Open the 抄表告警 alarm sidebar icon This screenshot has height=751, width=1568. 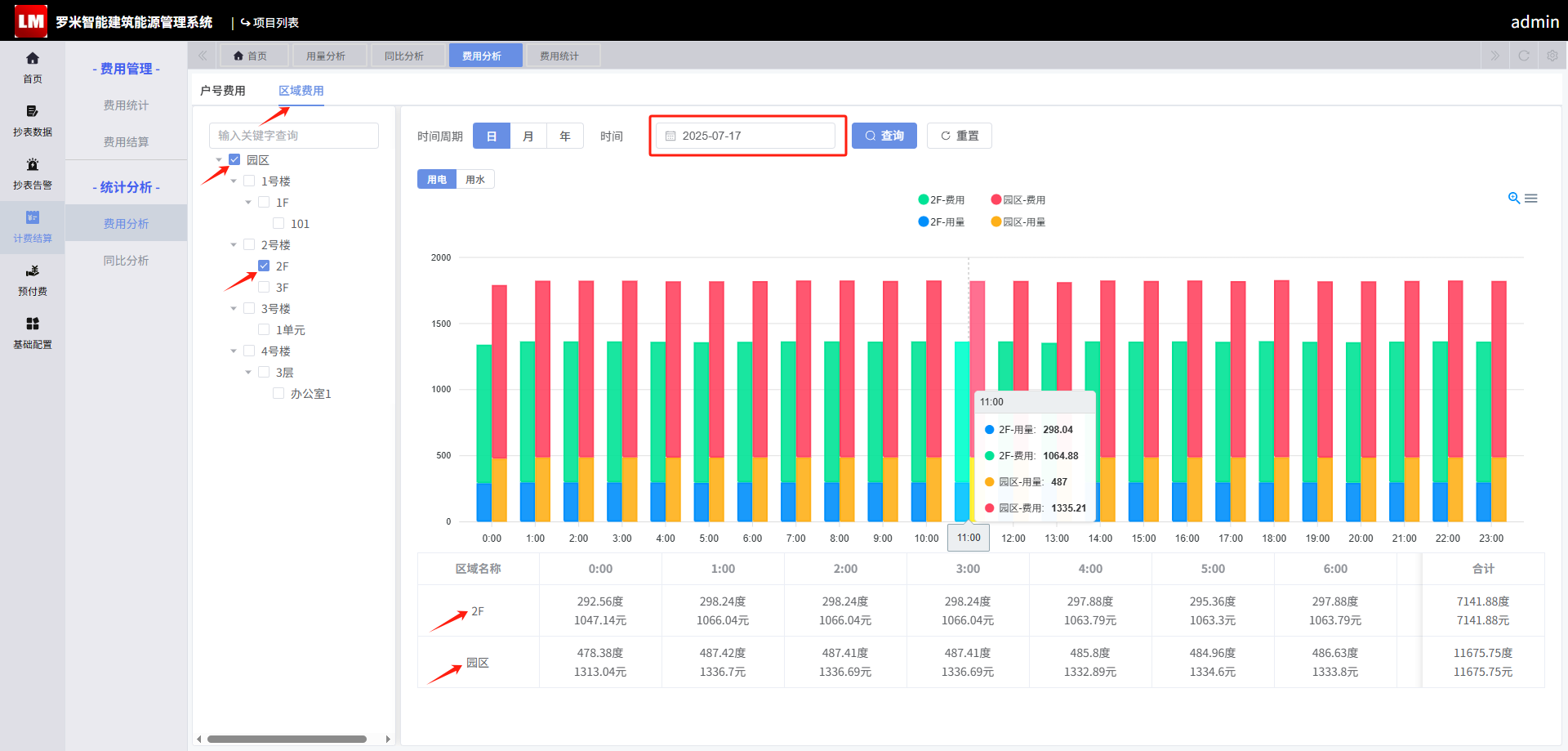33,165
